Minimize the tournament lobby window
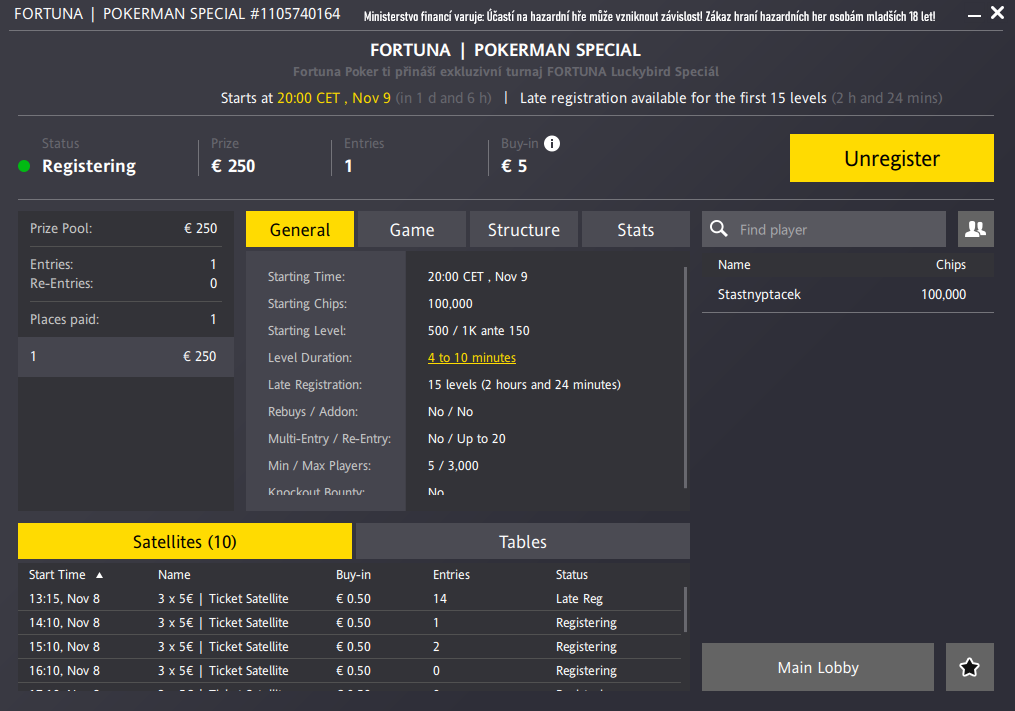 pos(974,14)
